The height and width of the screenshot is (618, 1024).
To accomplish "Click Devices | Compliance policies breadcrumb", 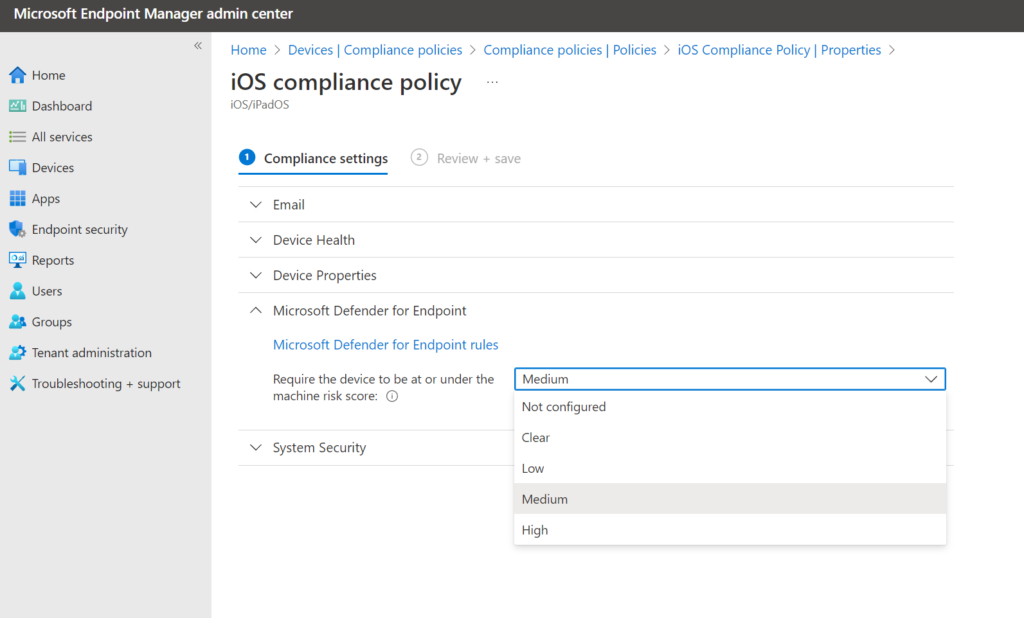I will click(375, 50).
